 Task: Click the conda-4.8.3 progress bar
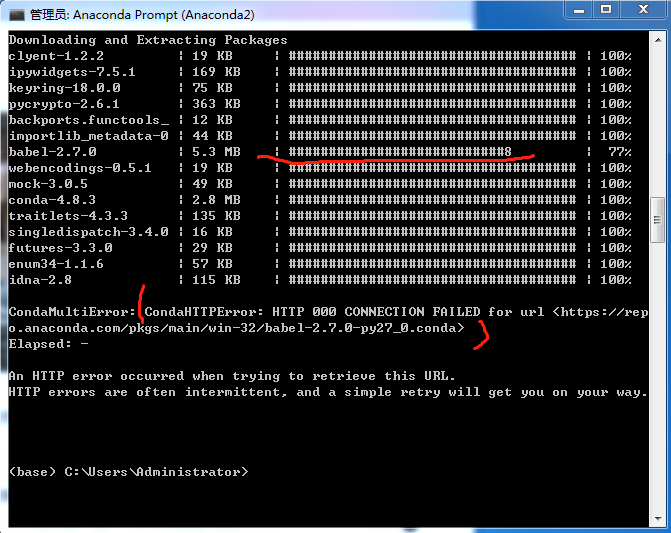[433, 200]
